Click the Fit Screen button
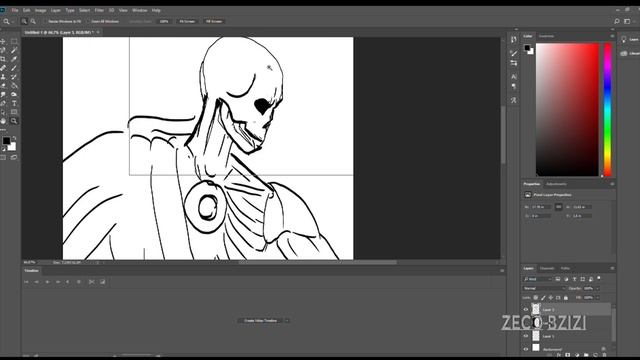 tap(187, 21)
